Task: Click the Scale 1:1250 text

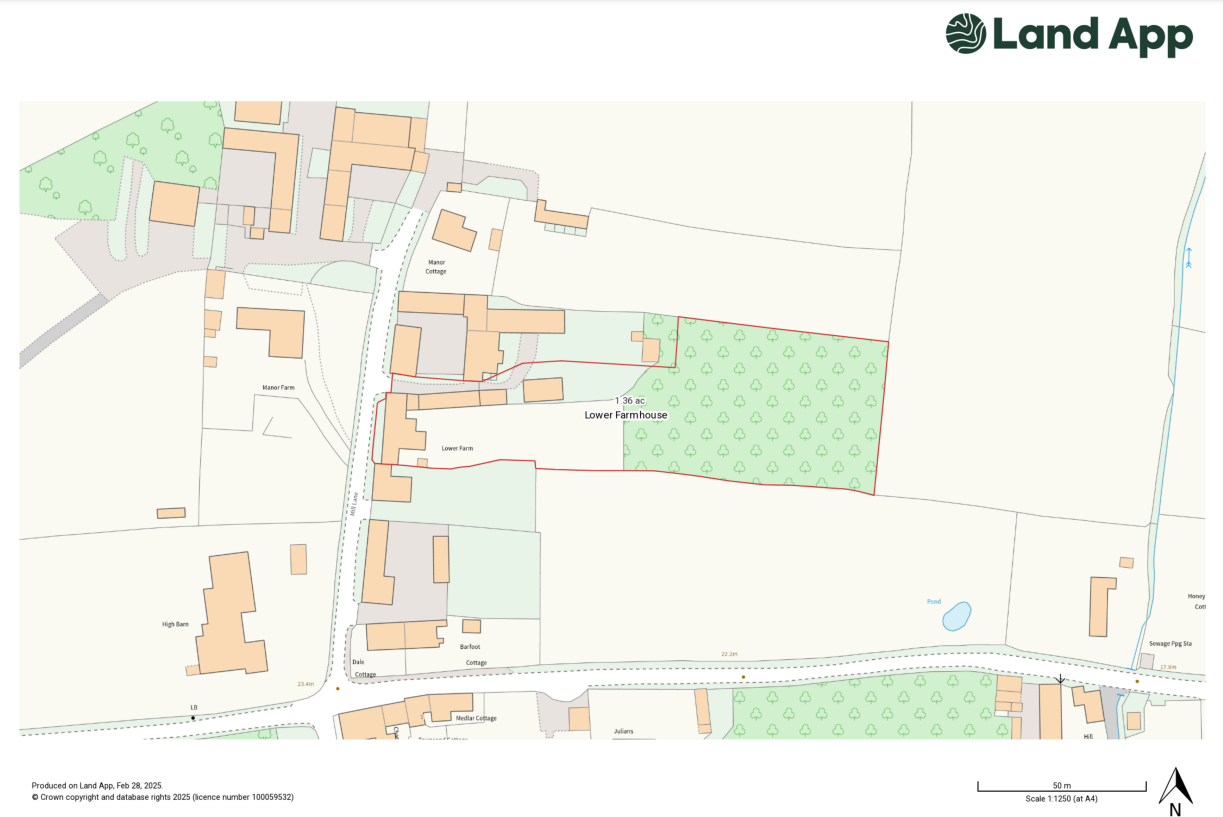Action: point(1061,799)
